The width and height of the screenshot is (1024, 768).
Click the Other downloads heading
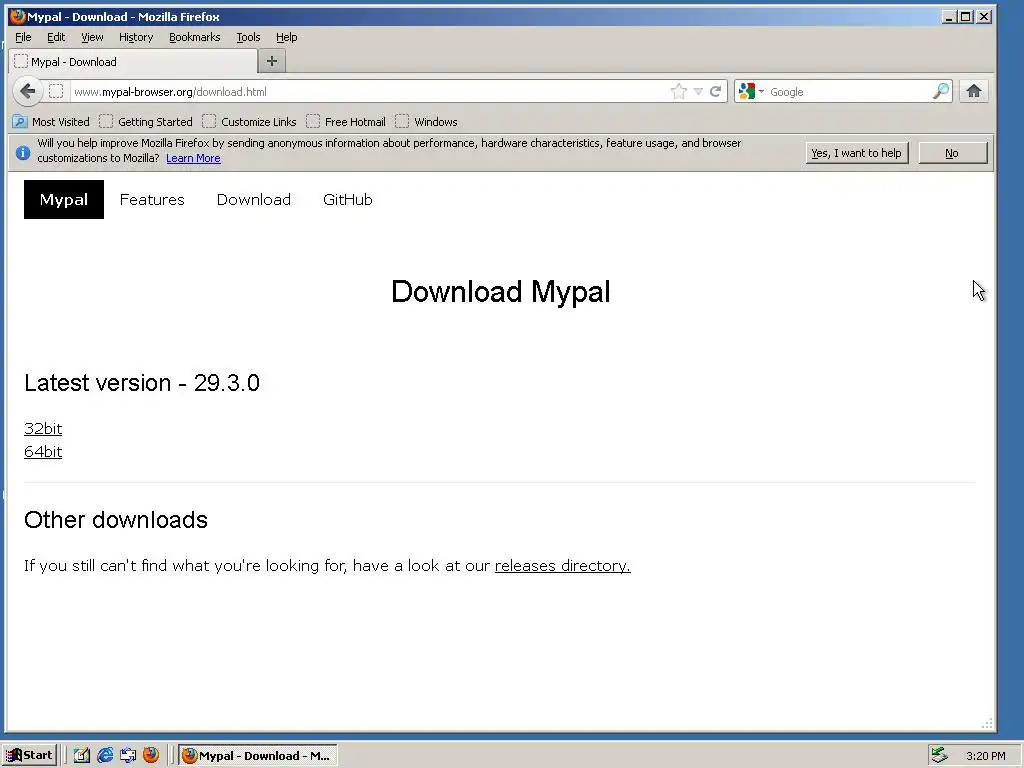[x=116, y=520]
